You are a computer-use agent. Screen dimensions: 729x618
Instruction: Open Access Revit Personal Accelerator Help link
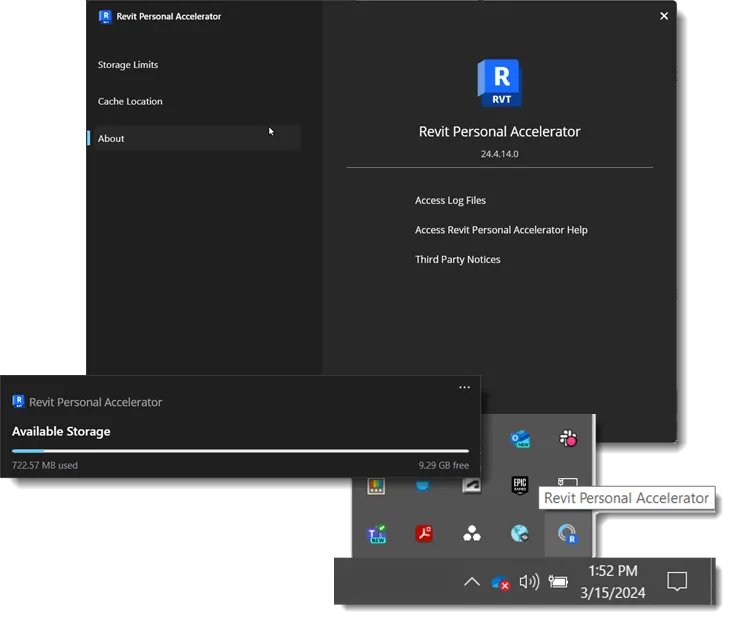click(501, 230)
